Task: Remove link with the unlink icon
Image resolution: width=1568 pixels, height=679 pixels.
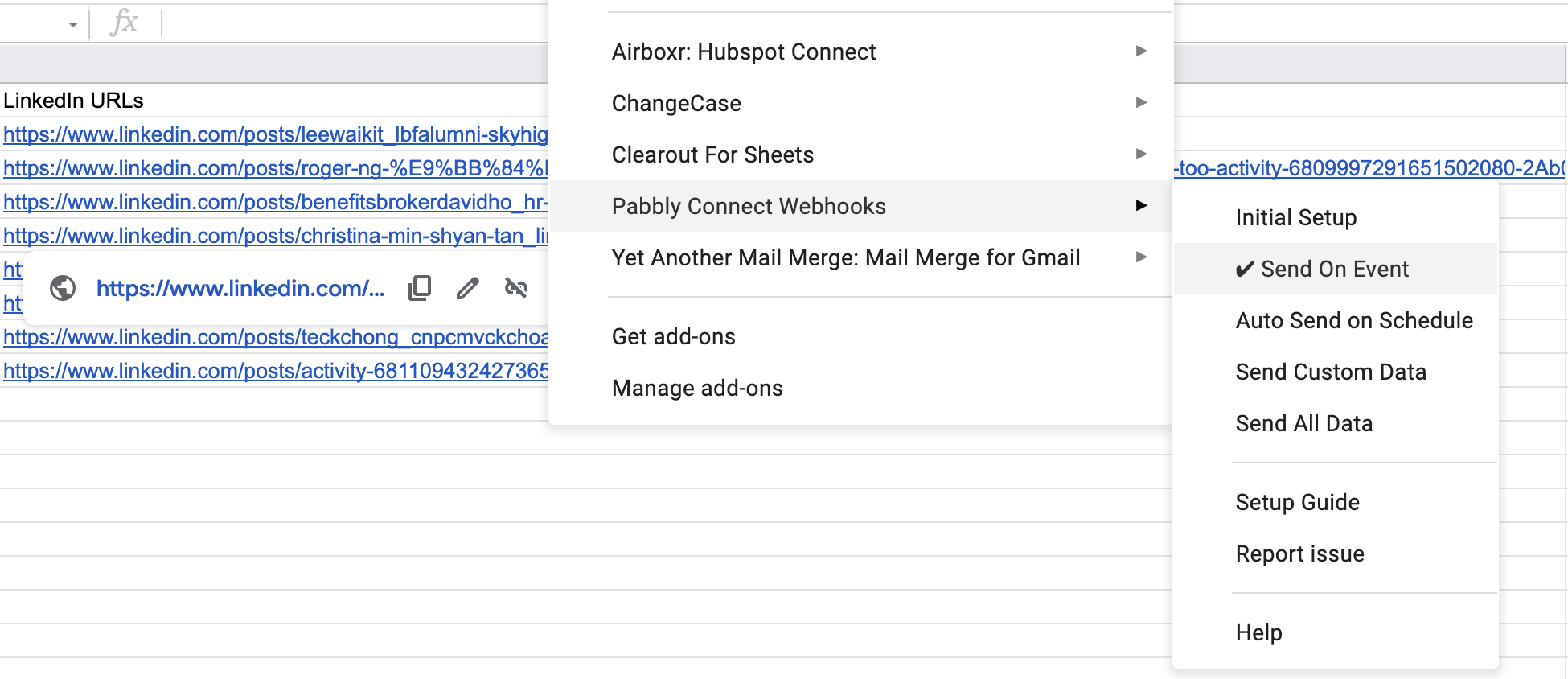Action: pos(516,288)
